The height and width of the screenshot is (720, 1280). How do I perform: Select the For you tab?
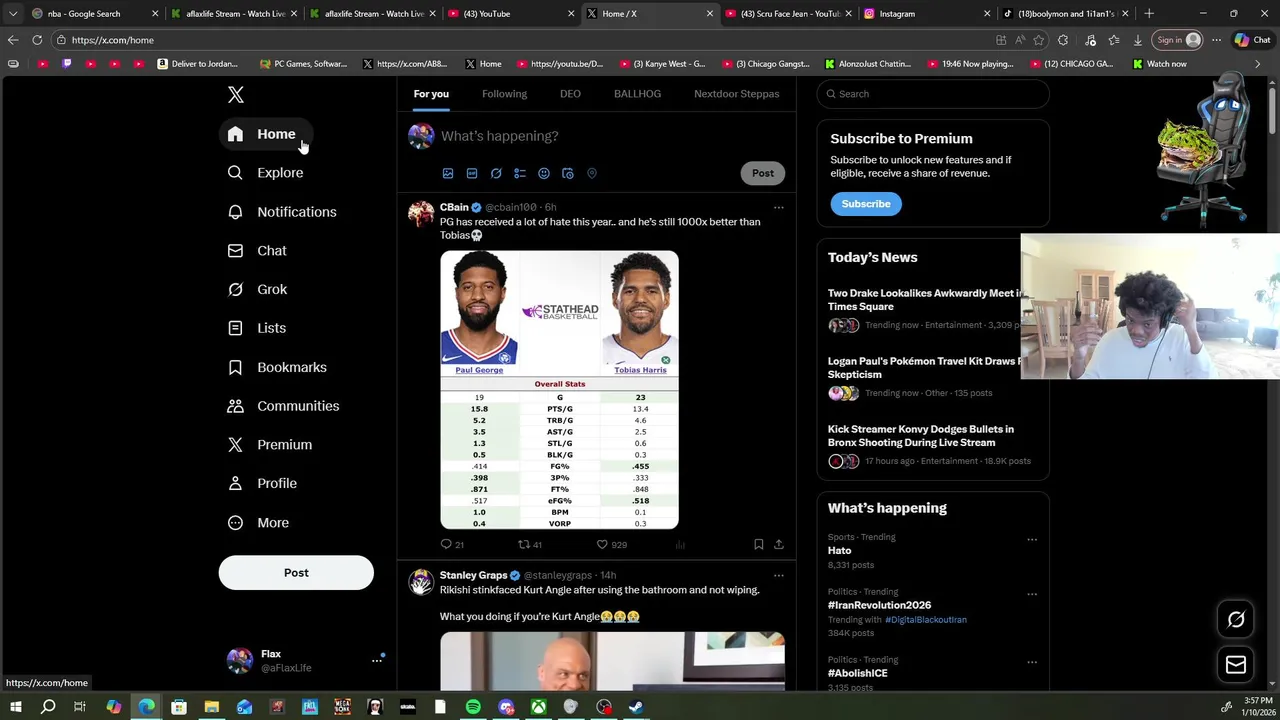431,94
